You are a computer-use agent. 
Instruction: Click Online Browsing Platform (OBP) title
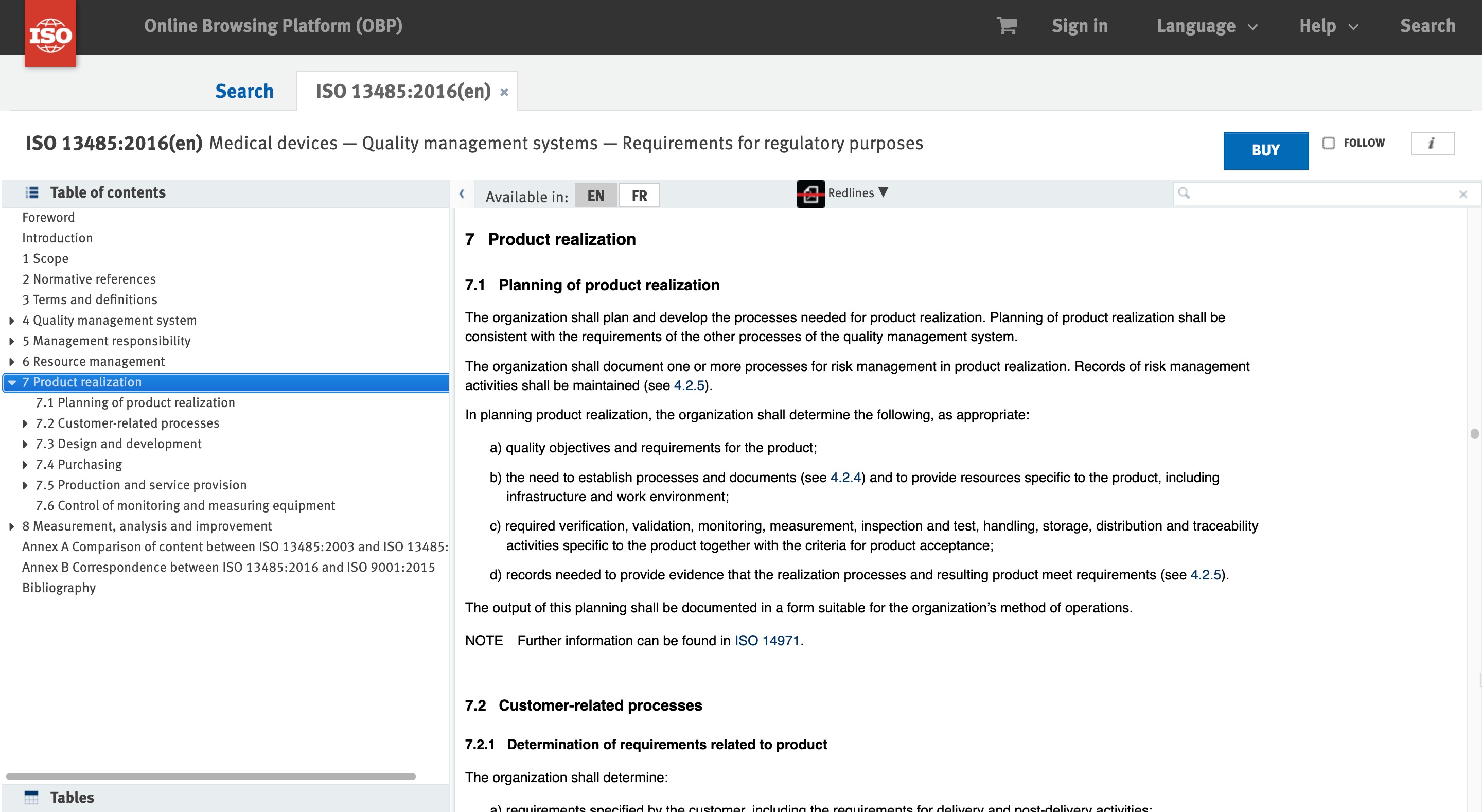click(x=273, y=26)
